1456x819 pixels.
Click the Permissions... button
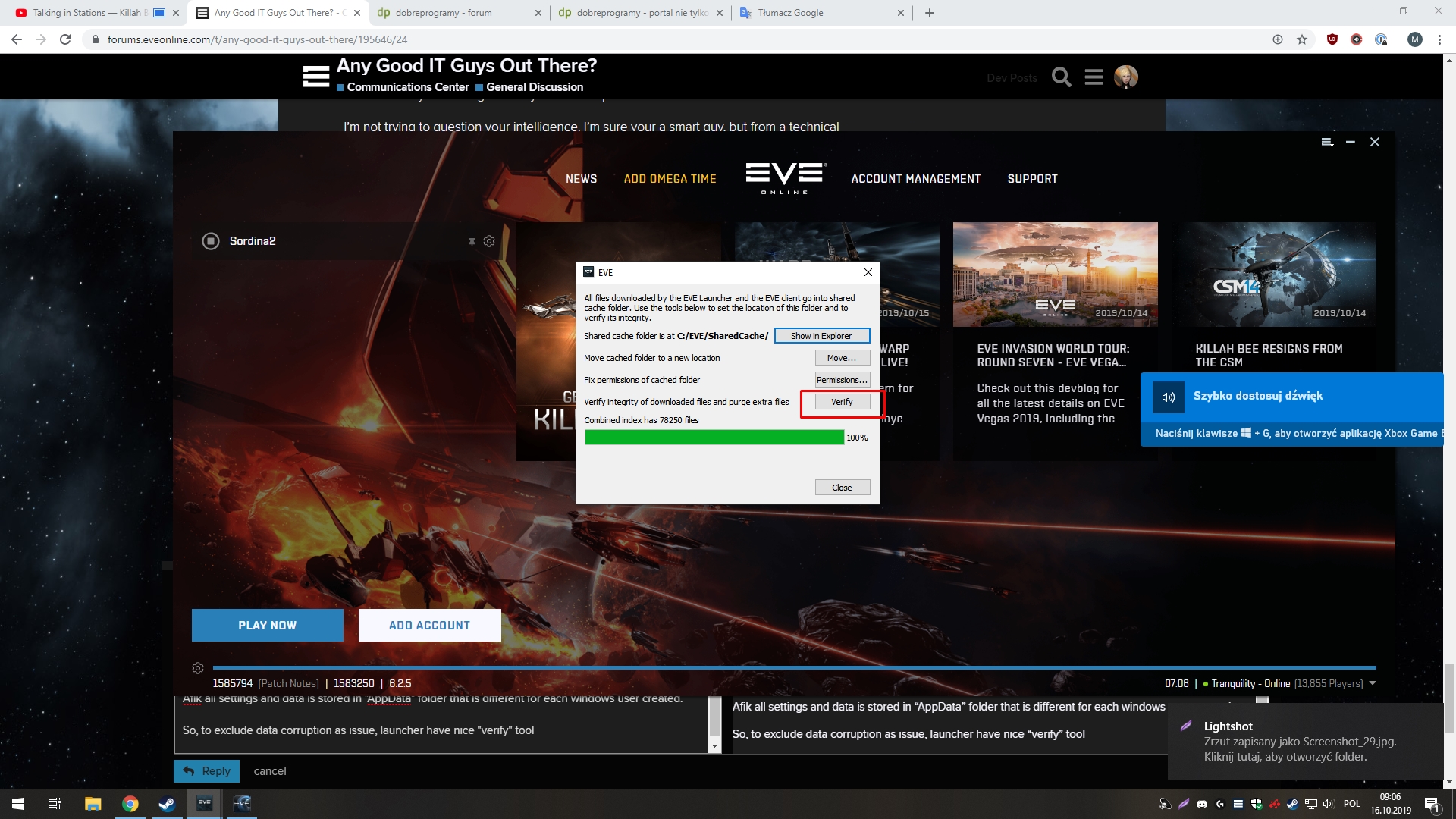[842, 380]
